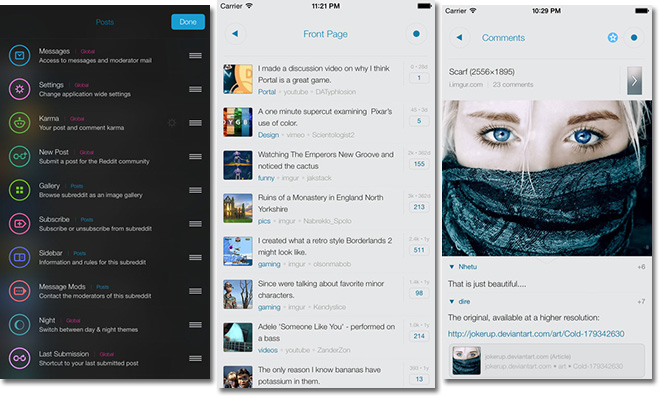The height and width of the screenshot is (396, 660).
Task: Open the Portal subreddit link
Action: [267, 92]
